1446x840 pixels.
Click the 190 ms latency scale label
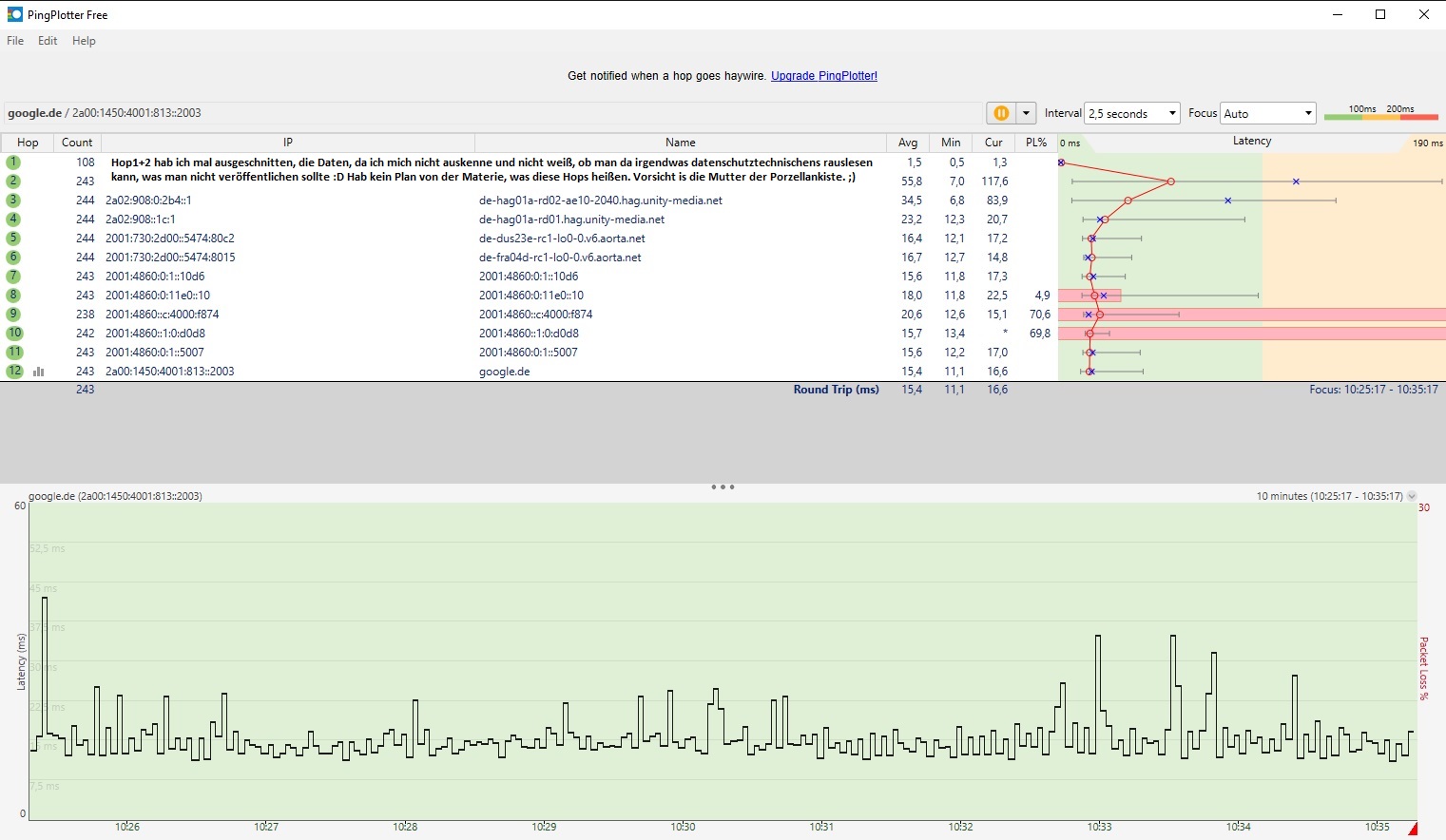(1427, 143)
